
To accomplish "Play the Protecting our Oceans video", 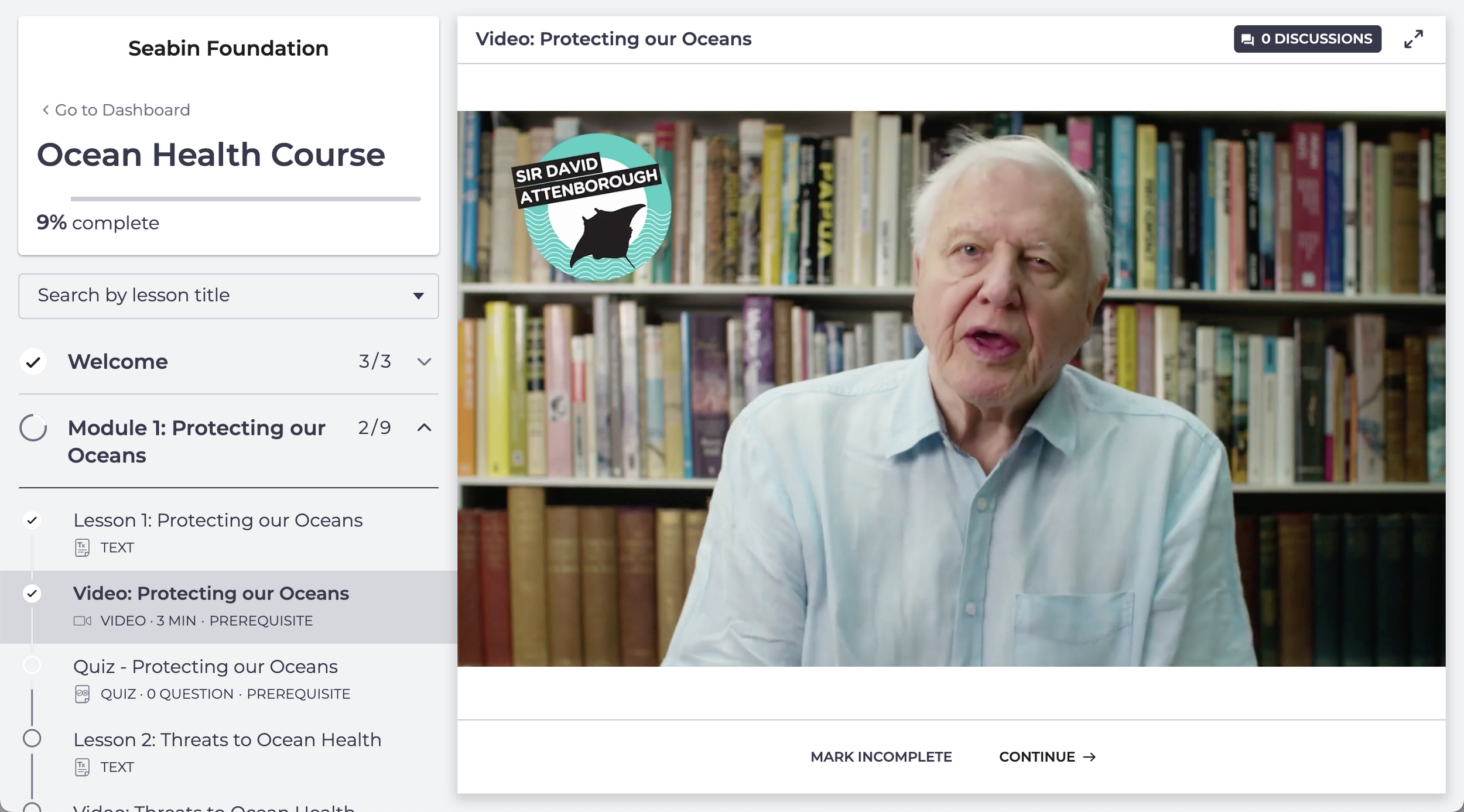I will tap(951, 389).
